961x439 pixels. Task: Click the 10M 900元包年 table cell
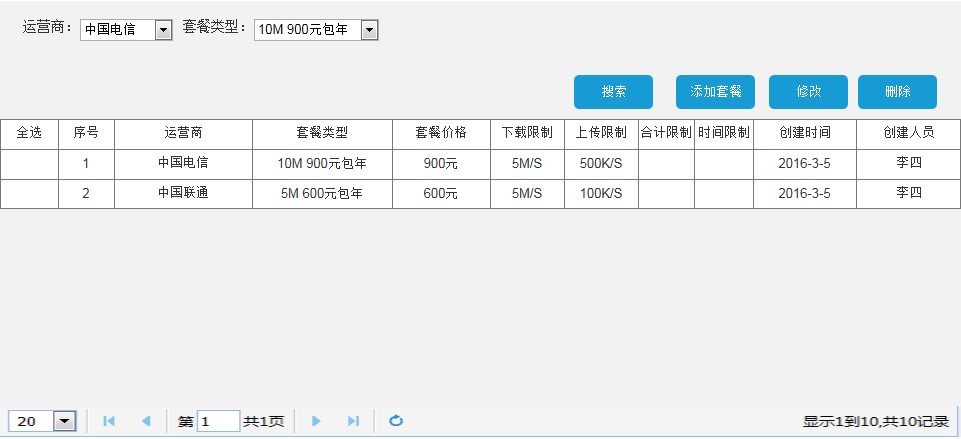[x=322, y=164]
